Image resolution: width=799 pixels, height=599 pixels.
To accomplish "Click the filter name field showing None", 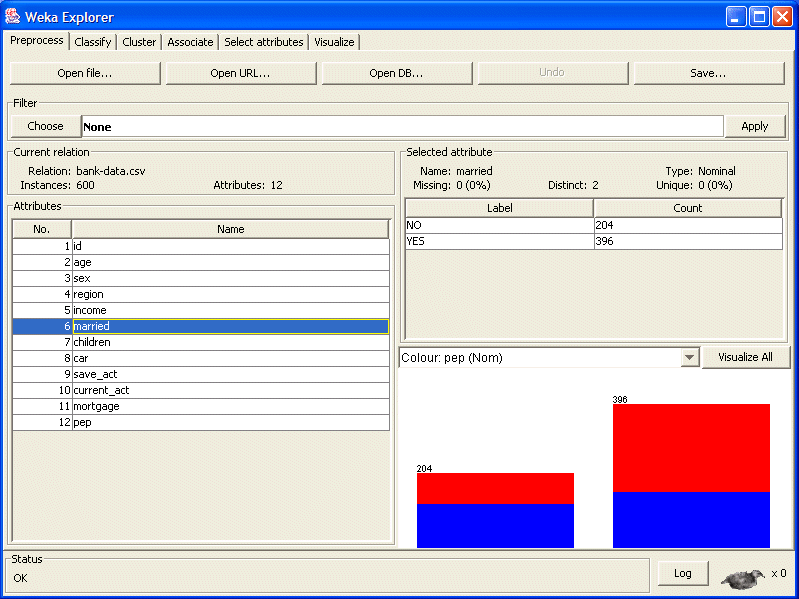I will [401, 127].
